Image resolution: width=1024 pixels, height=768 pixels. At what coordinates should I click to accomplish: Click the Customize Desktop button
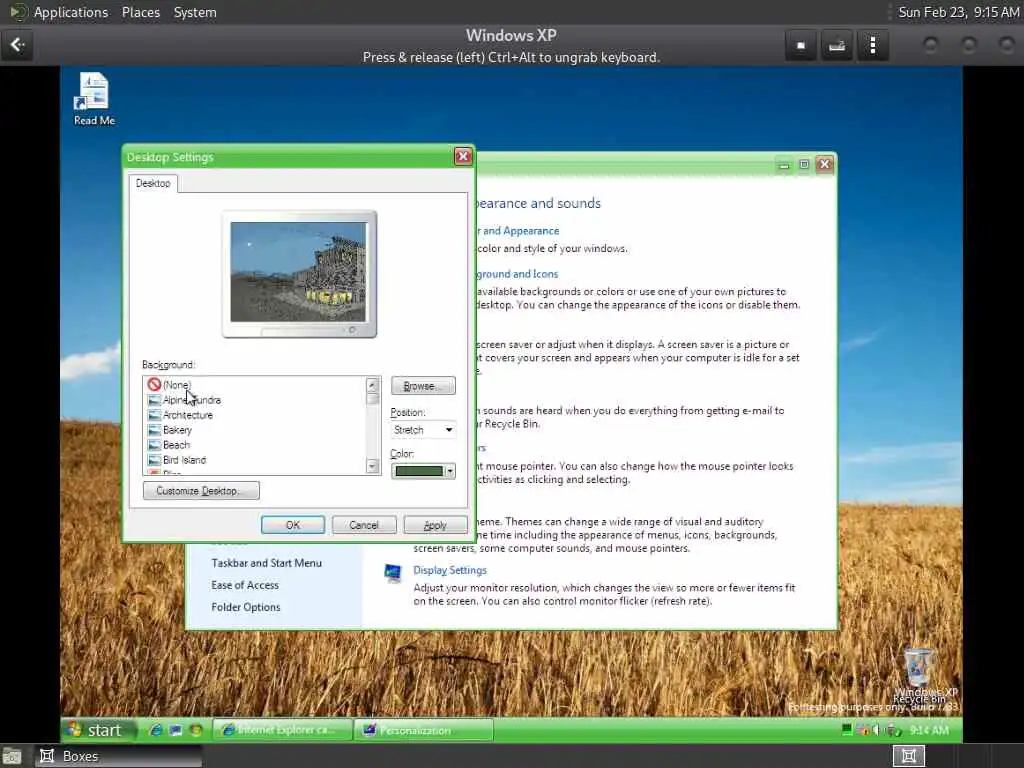point(201,490)
